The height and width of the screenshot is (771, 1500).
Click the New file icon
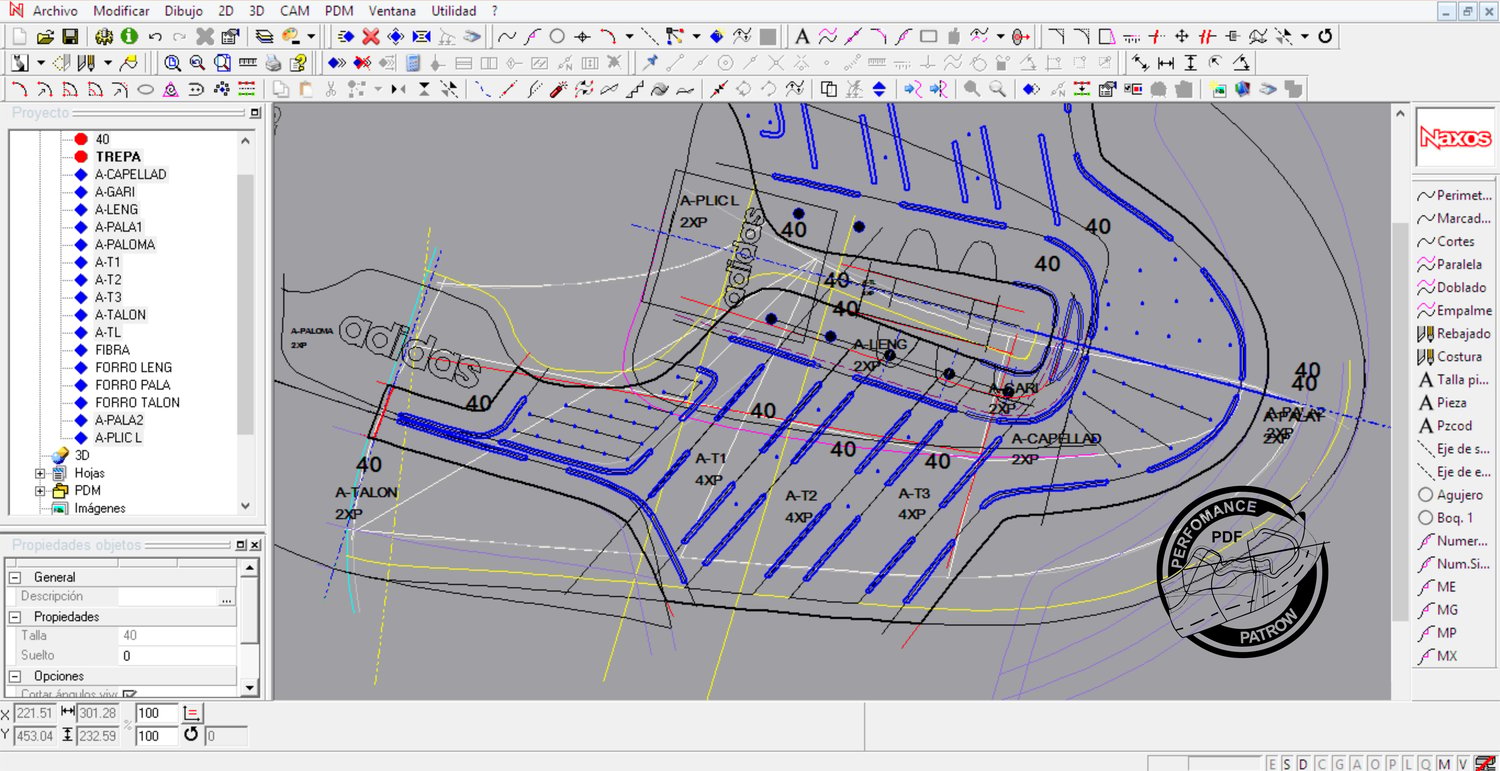coord(20,37)
